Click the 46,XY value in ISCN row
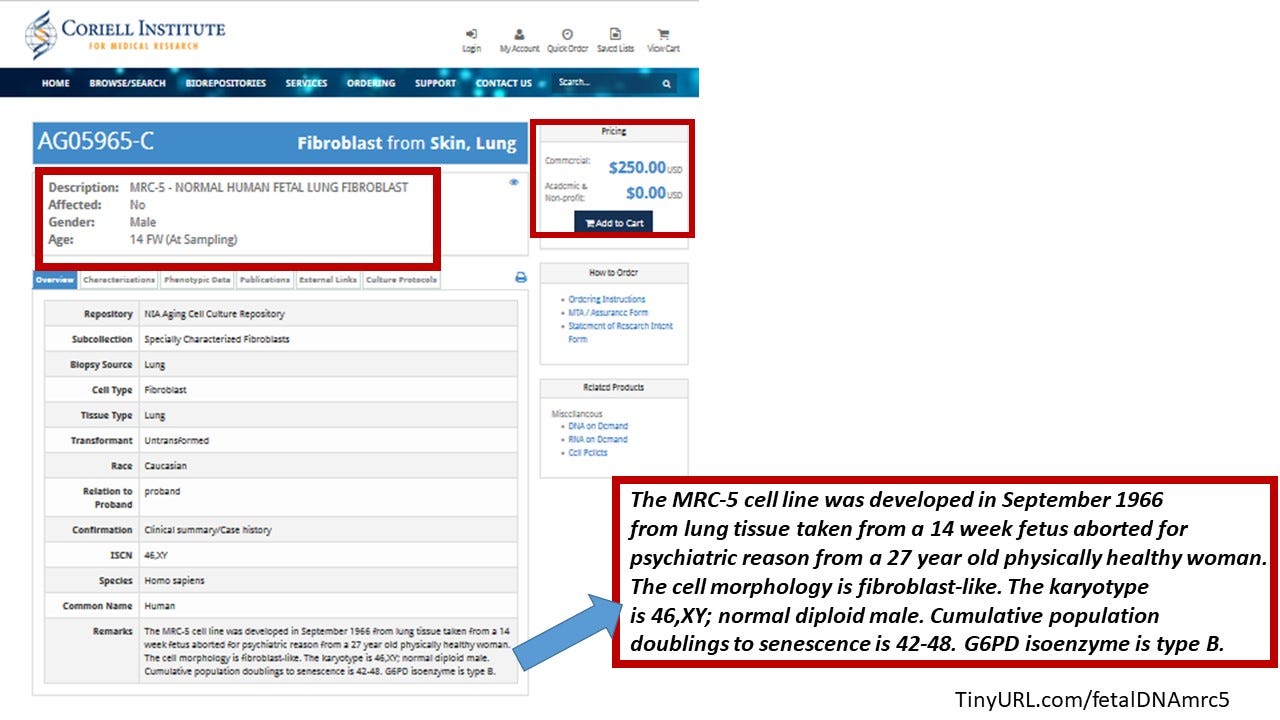This screenshot has width=1280, height=720. click(x=158, y=555)
